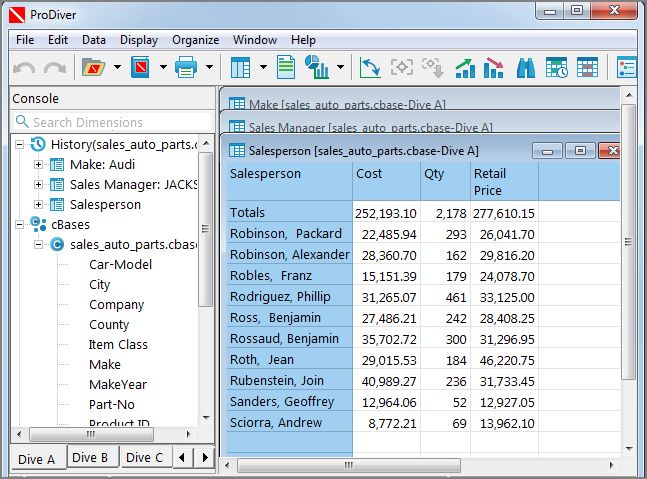Select the MakeYear dimension in Console
Viewport: 647px width, 479px height.
[x=117, y=384]
